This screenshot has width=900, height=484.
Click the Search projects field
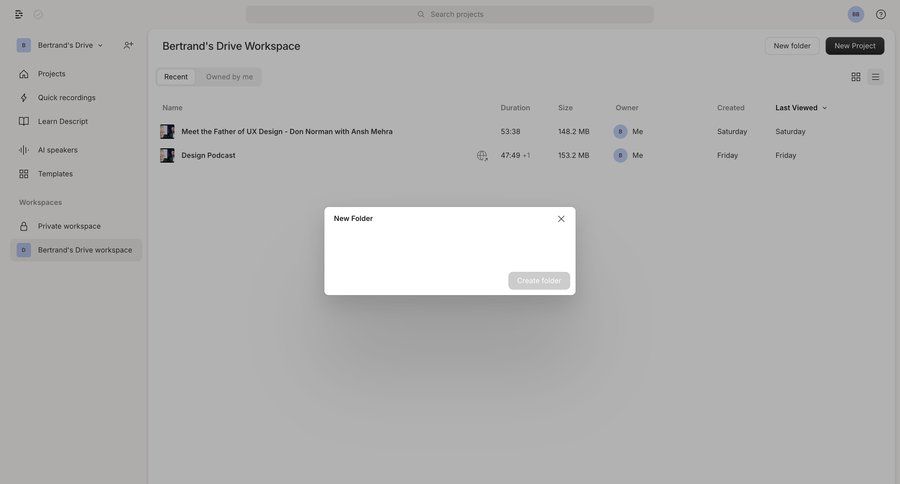click(449, 14)
